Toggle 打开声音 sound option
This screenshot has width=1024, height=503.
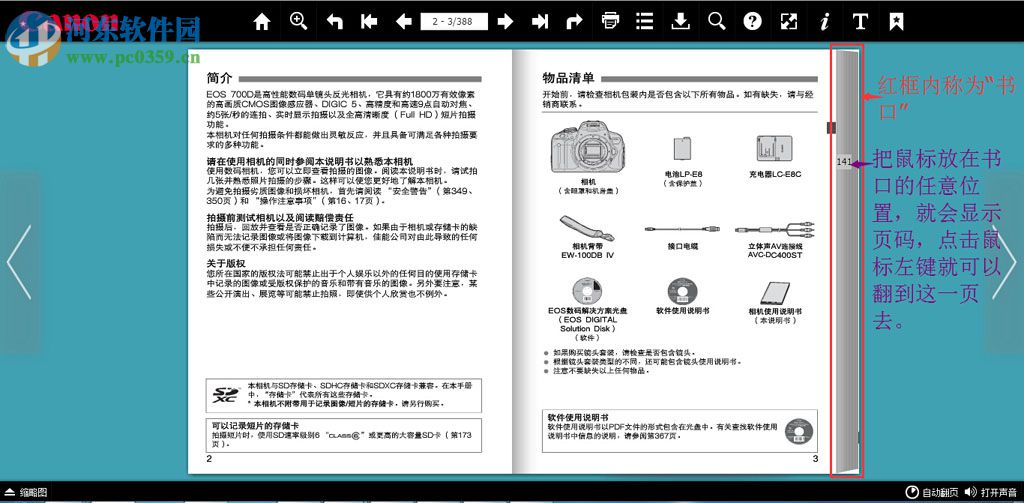[991, 492]
